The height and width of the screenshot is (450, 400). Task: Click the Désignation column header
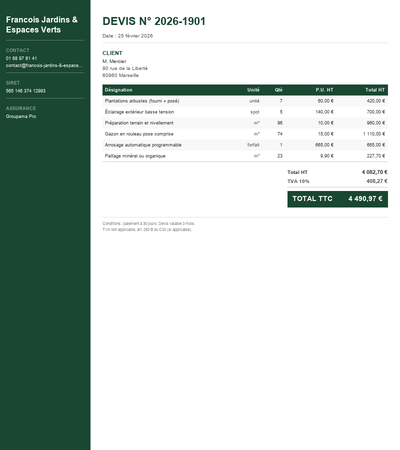click(x=118, y=90)
